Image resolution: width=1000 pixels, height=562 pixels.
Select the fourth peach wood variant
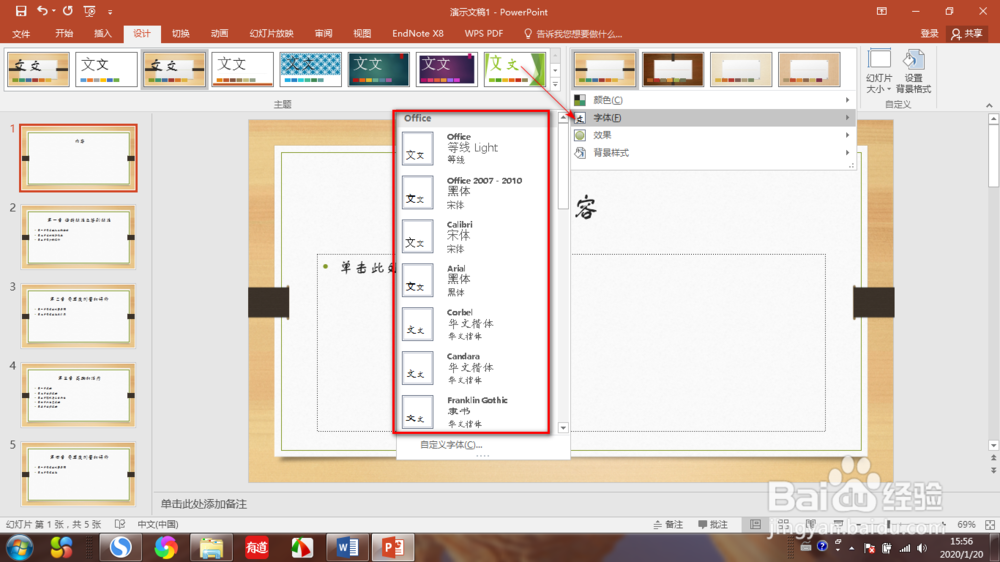[809, 69]
